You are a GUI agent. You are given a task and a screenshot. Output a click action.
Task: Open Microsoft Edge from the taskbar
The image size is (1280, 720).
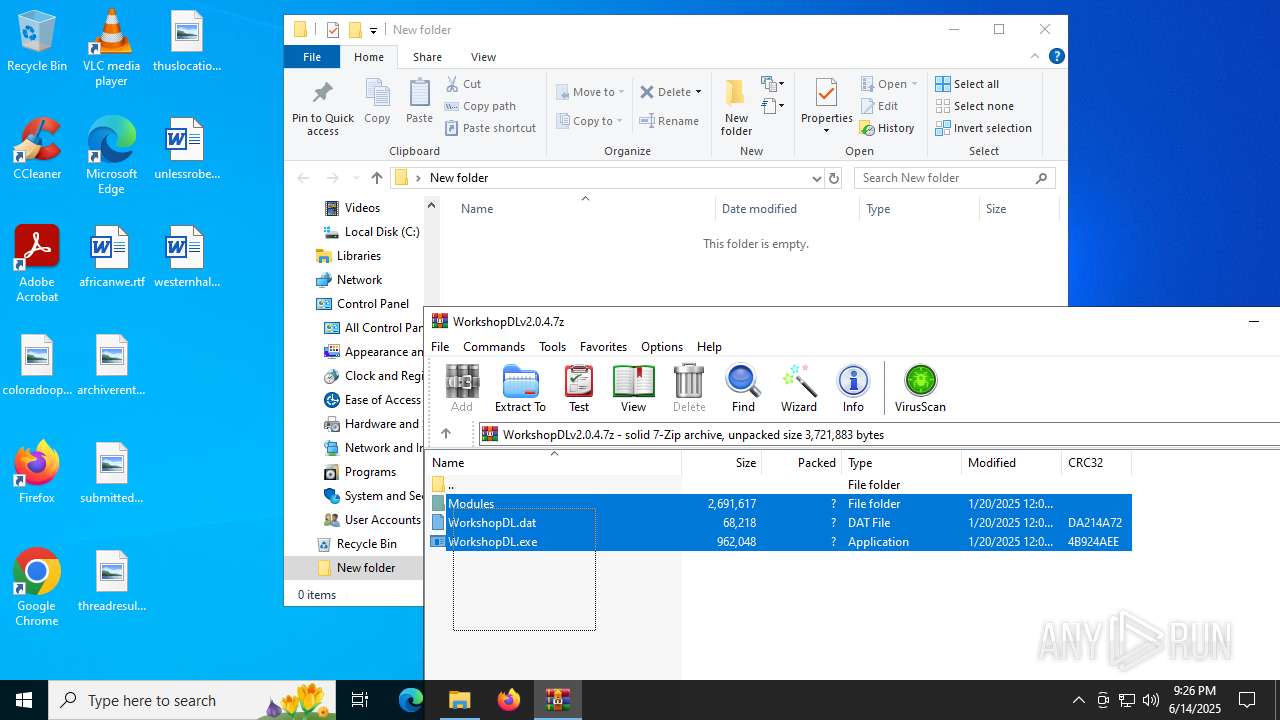click(411, 700)
